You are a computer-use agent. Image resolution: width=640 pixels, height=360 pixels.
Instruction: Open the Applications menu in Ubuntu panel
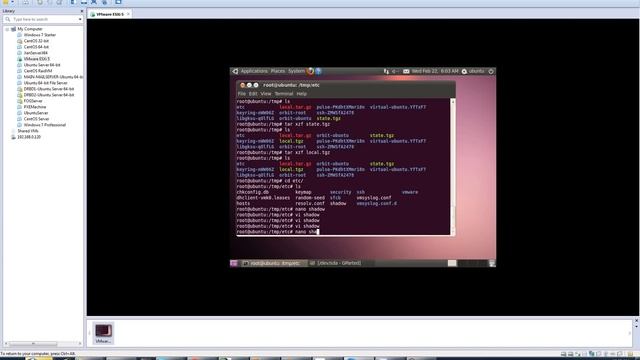click(254, 71)
